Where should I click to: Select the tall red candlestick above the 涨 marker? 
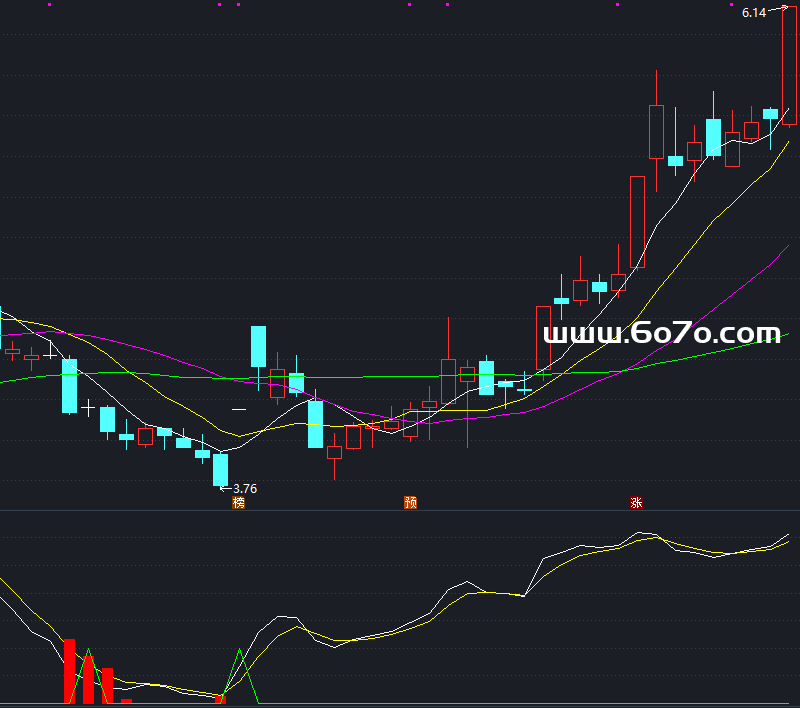point(637,222)
